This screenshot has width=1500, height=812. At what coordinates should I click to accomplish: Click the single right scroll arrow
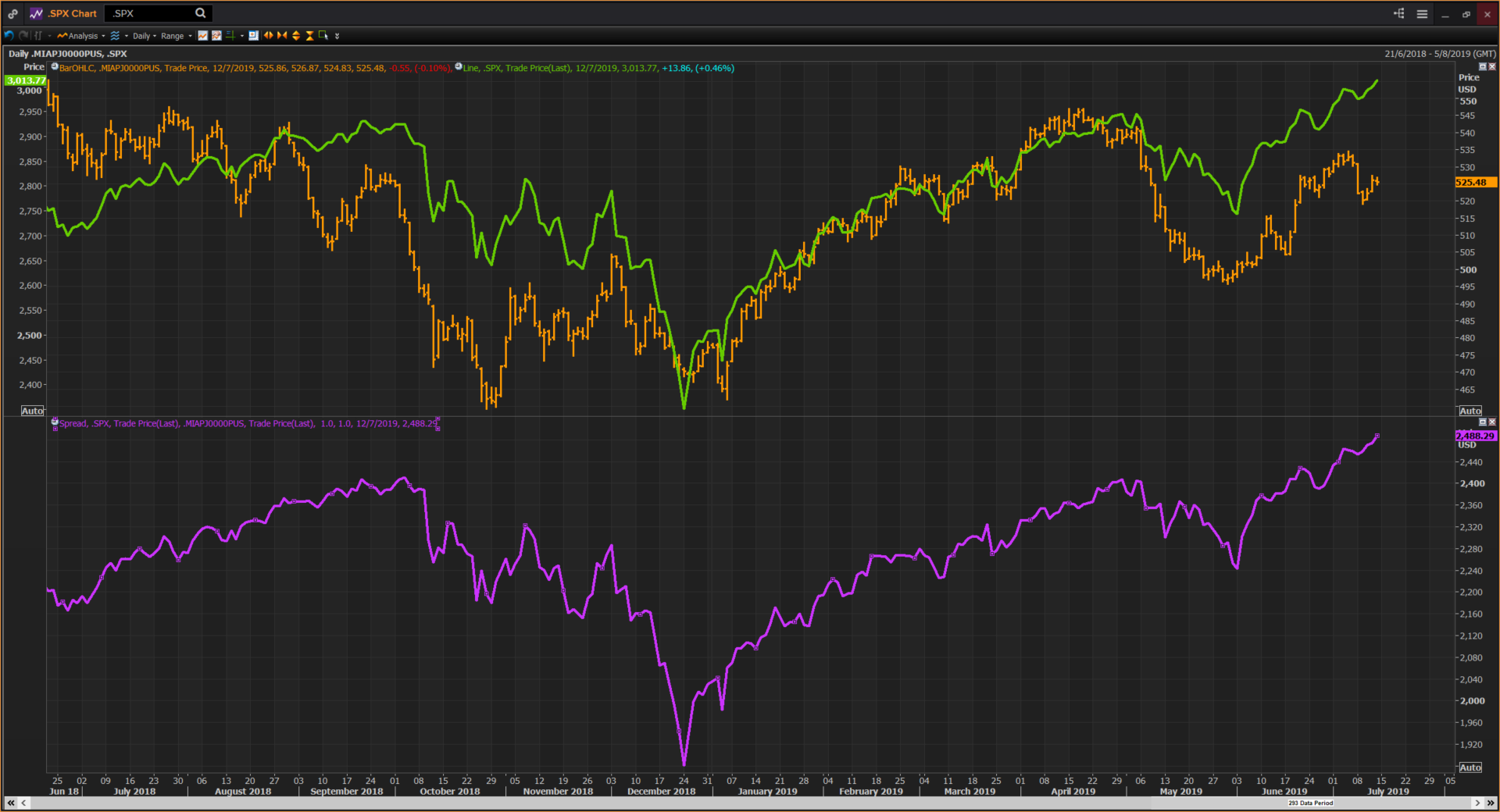[1477, 803]
